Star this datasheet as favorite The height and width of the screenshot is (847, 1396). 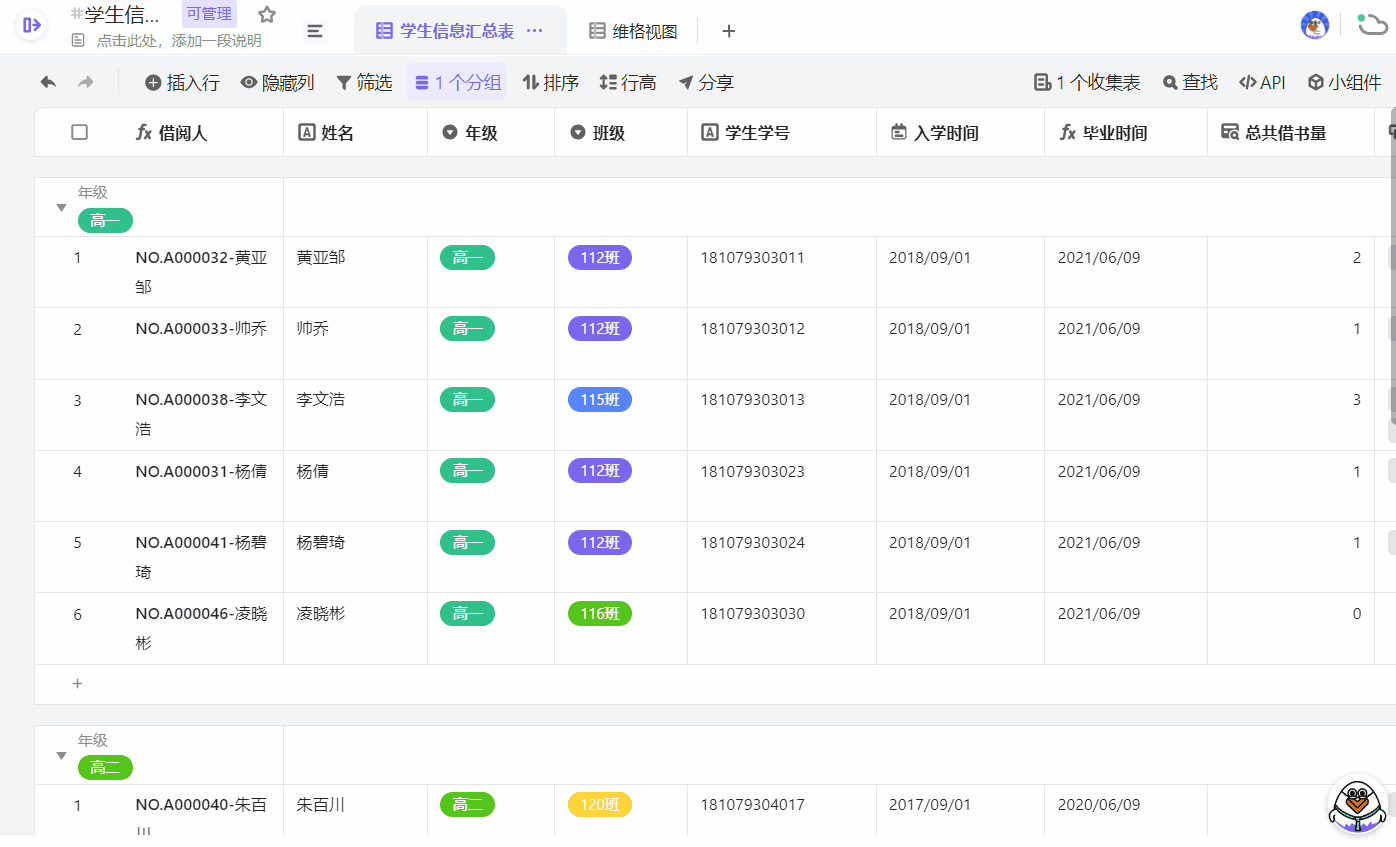click(267, 15)
